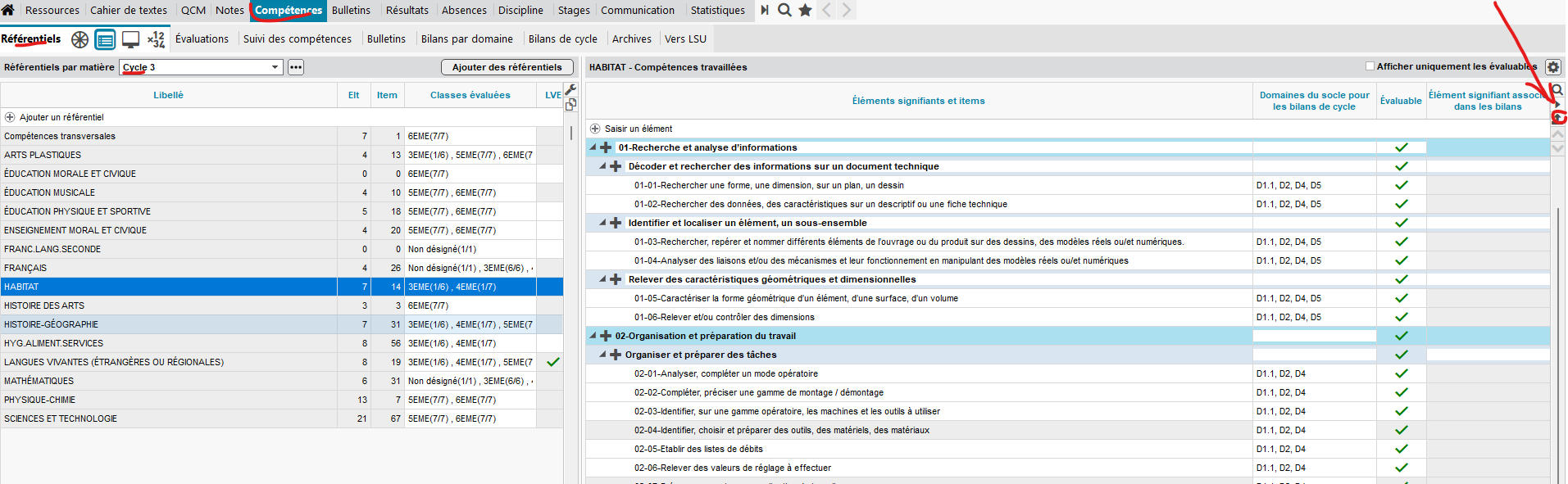Open the Ressources tab
Image resolution: width=1568 pixels, height=484 pixels.
pyautogui.click(x=52, y=10)
